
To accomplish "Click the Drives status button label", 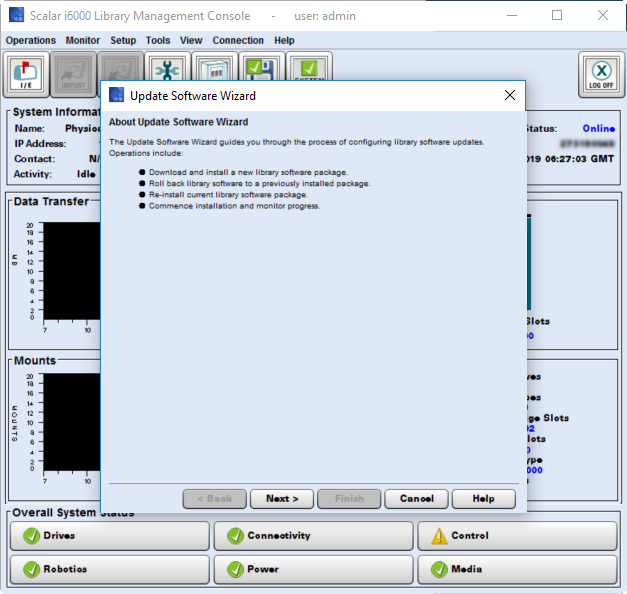I will [x=59, y=536].
